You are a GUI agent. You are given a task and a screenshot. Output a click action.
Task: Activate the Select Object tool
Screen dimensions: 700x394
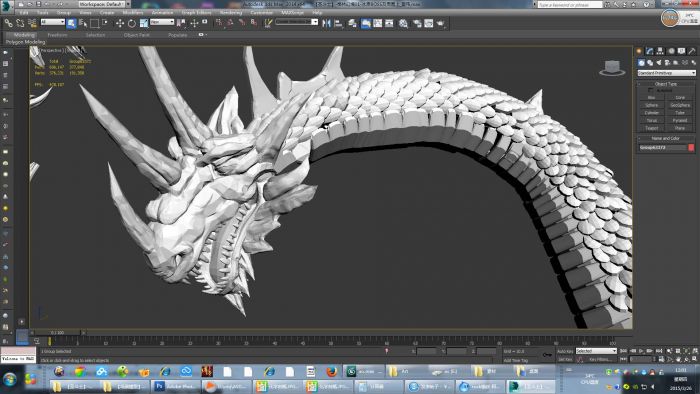pos(71,23)
